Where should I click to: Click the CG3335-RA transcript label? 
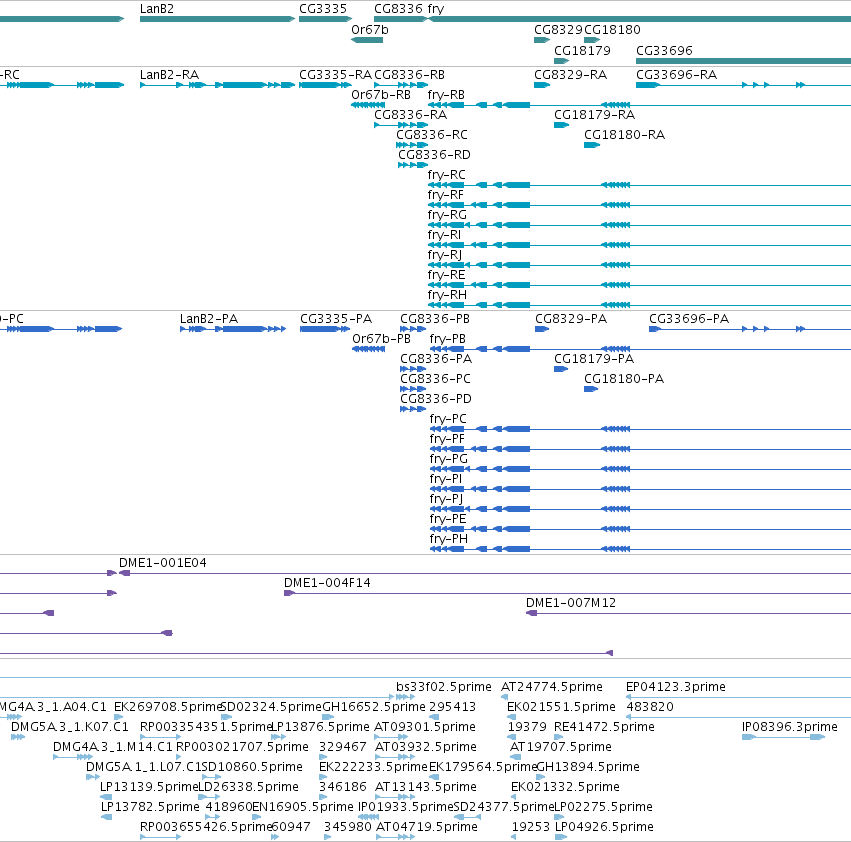tap(335, 75)
